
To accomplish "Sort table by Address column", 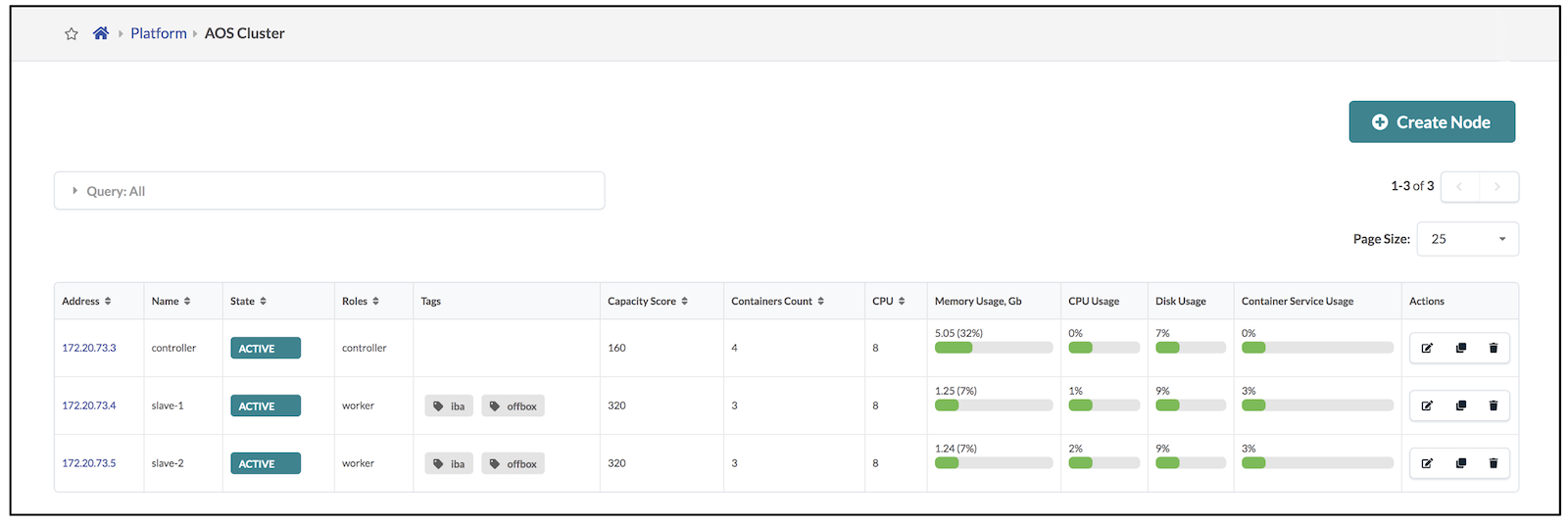I will coord(86,301).
